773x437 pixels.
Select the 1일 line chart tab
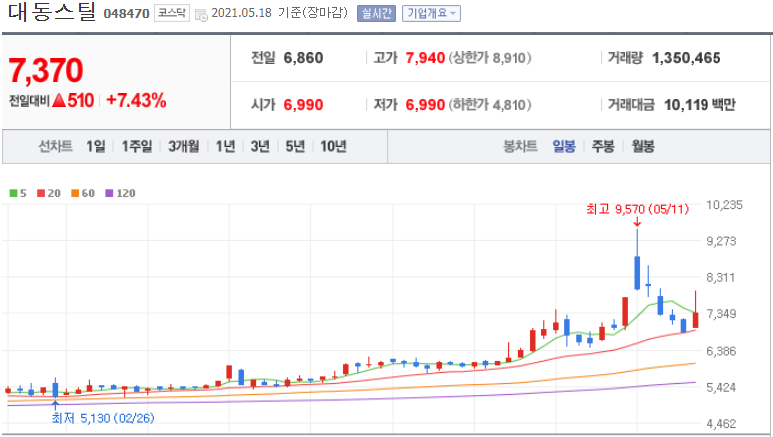tap(96, 146)
